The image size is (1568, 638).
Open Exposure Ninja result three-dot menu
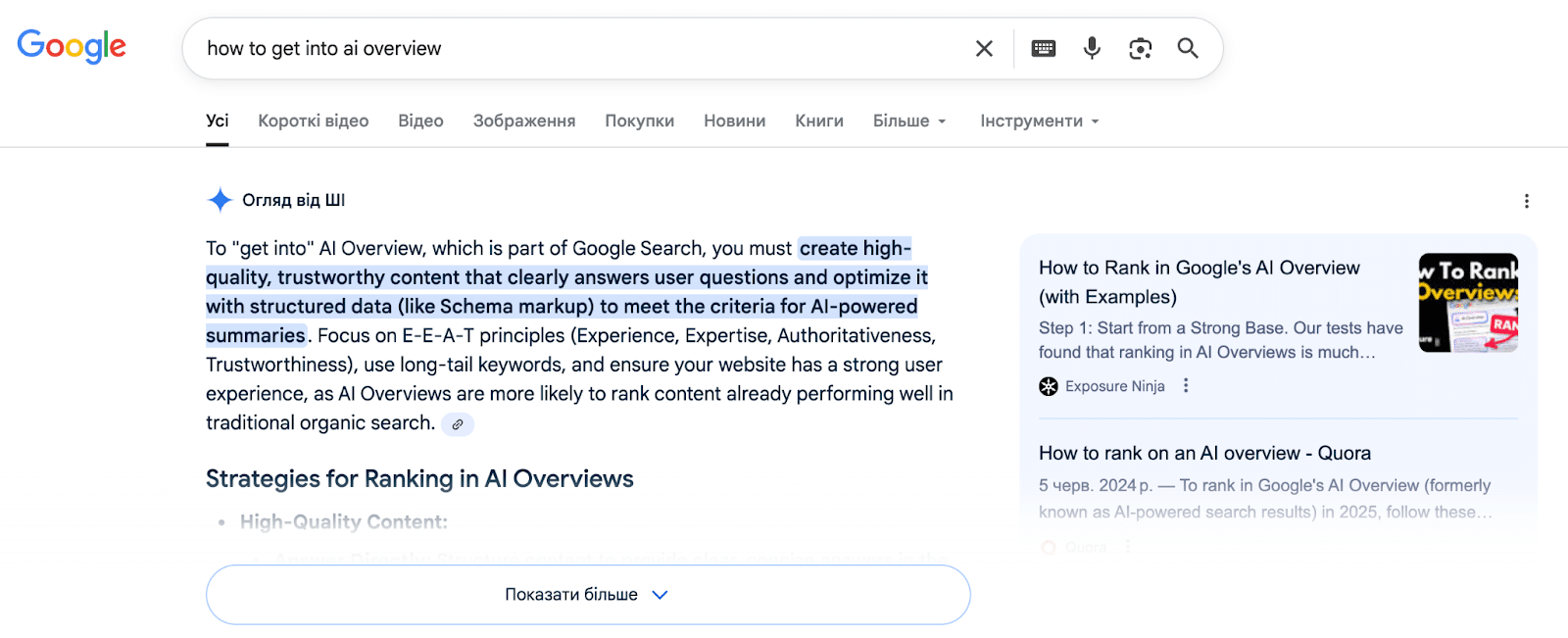coord(1186,386)
